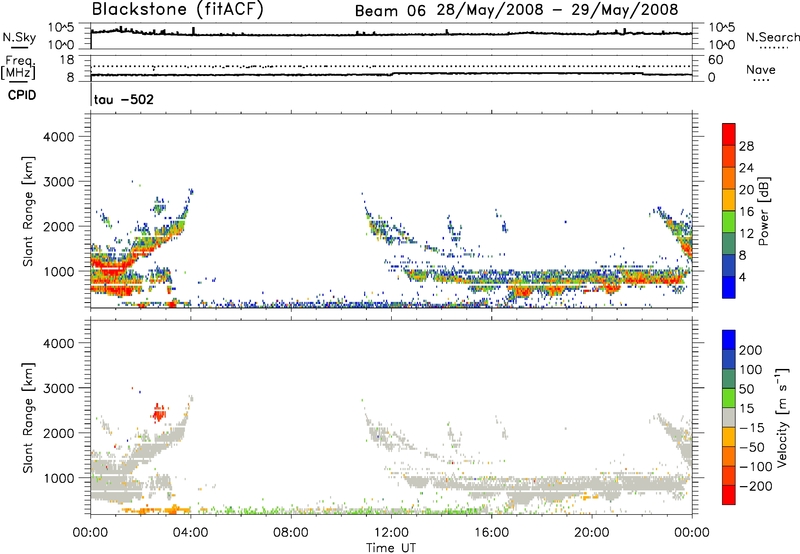The width and height of the screenshot is (800, 554).
Task: Click the red velocity patch near 2400 km
Action: coord(160,412)
